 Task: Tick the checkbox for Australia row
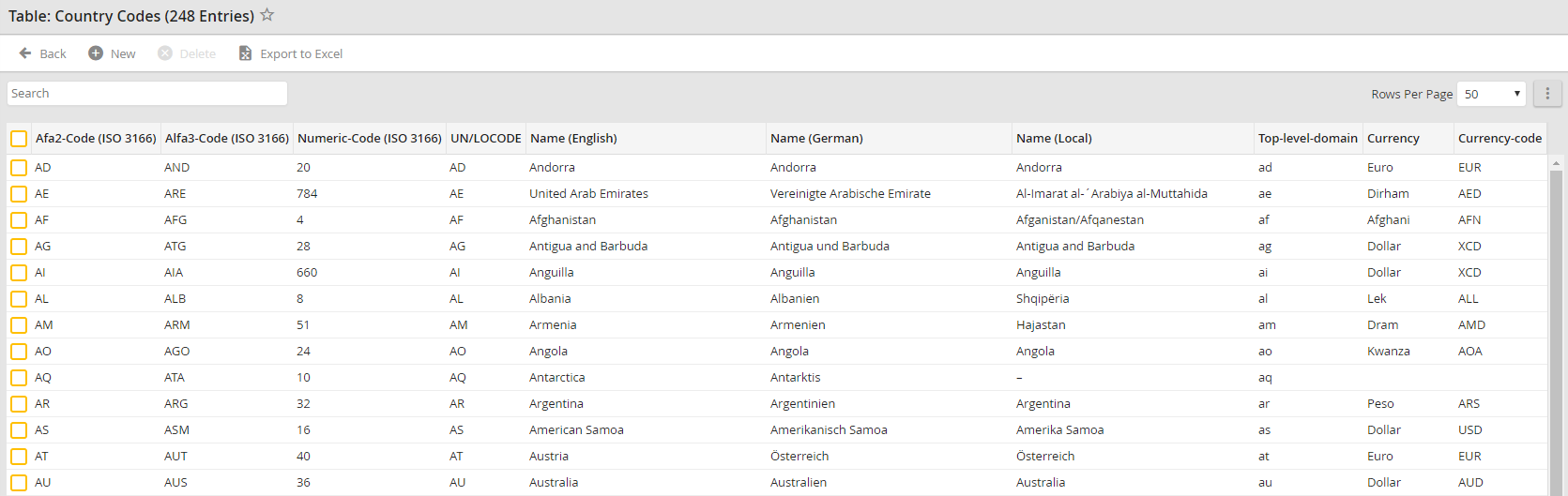tap(19, 483)
